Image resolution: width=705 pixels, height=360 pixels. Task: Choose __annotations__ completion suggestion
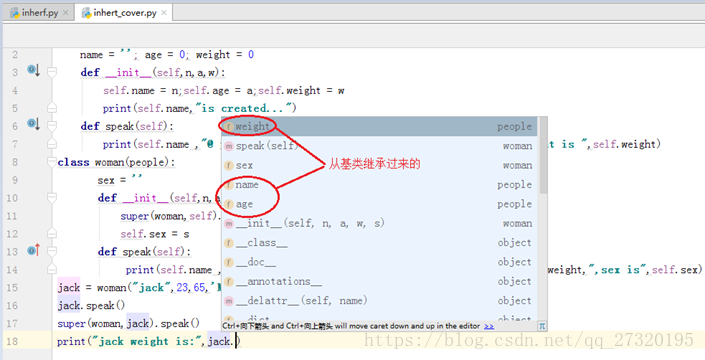click(379, 281)
